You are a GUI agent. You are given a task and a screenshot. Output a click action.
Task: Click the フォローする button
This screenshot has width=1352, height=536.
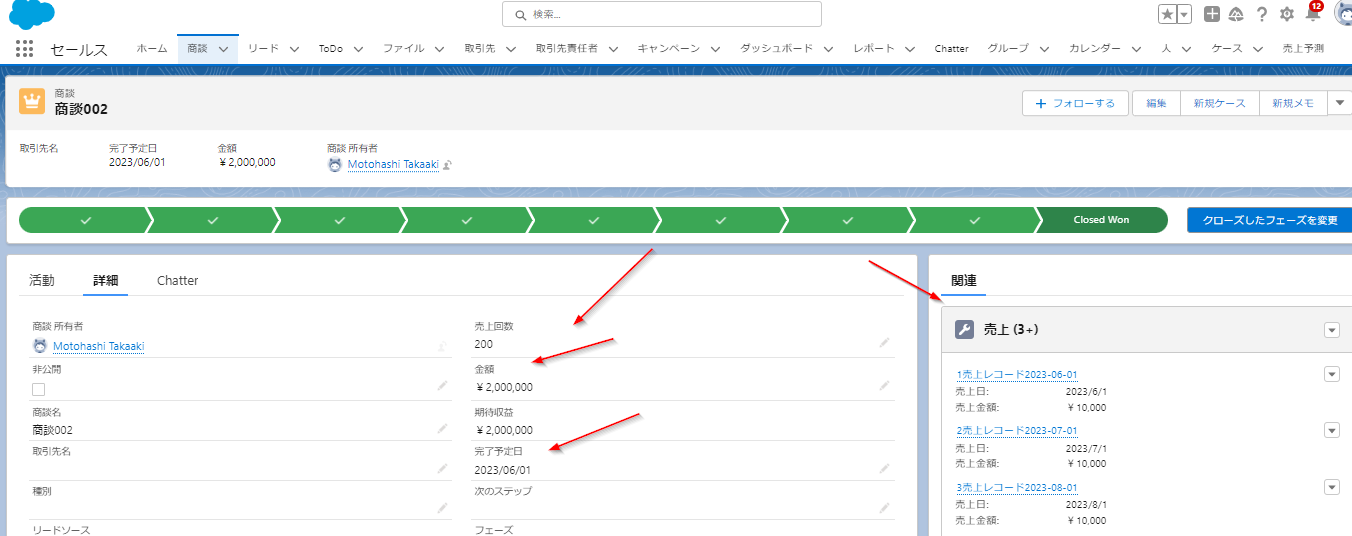tap(1075, 103)
